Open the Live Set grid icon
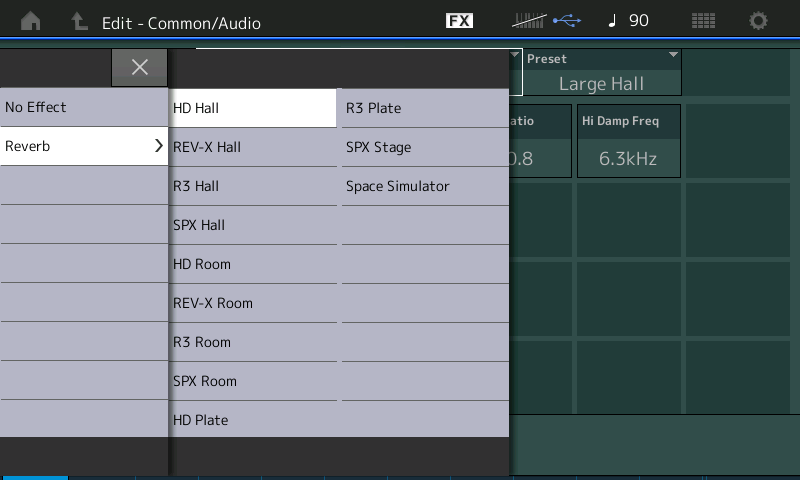 click(703, 21)
